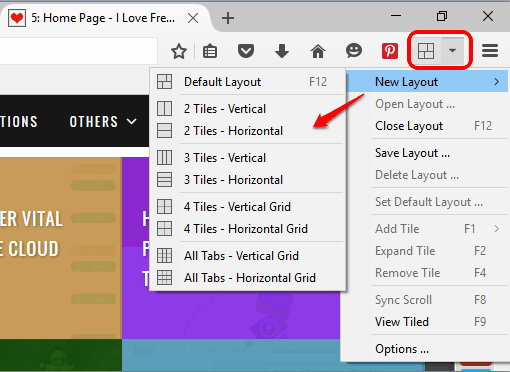Click the Pocket icon in toolbar
The image size is (510, 372).
[246, 51]
